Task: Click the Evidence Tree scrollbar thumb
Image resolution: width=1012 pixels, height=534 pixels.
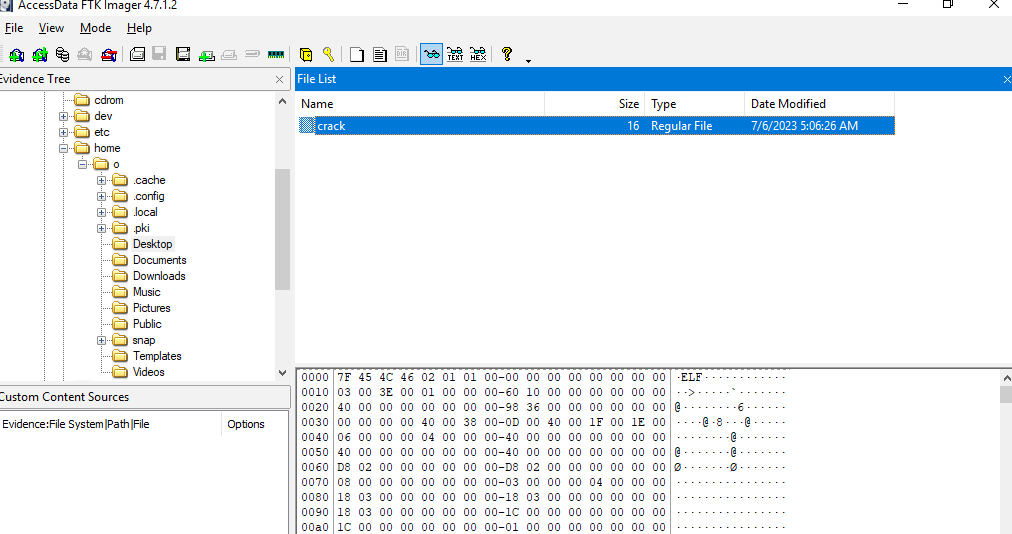Action: coord(282,229)
